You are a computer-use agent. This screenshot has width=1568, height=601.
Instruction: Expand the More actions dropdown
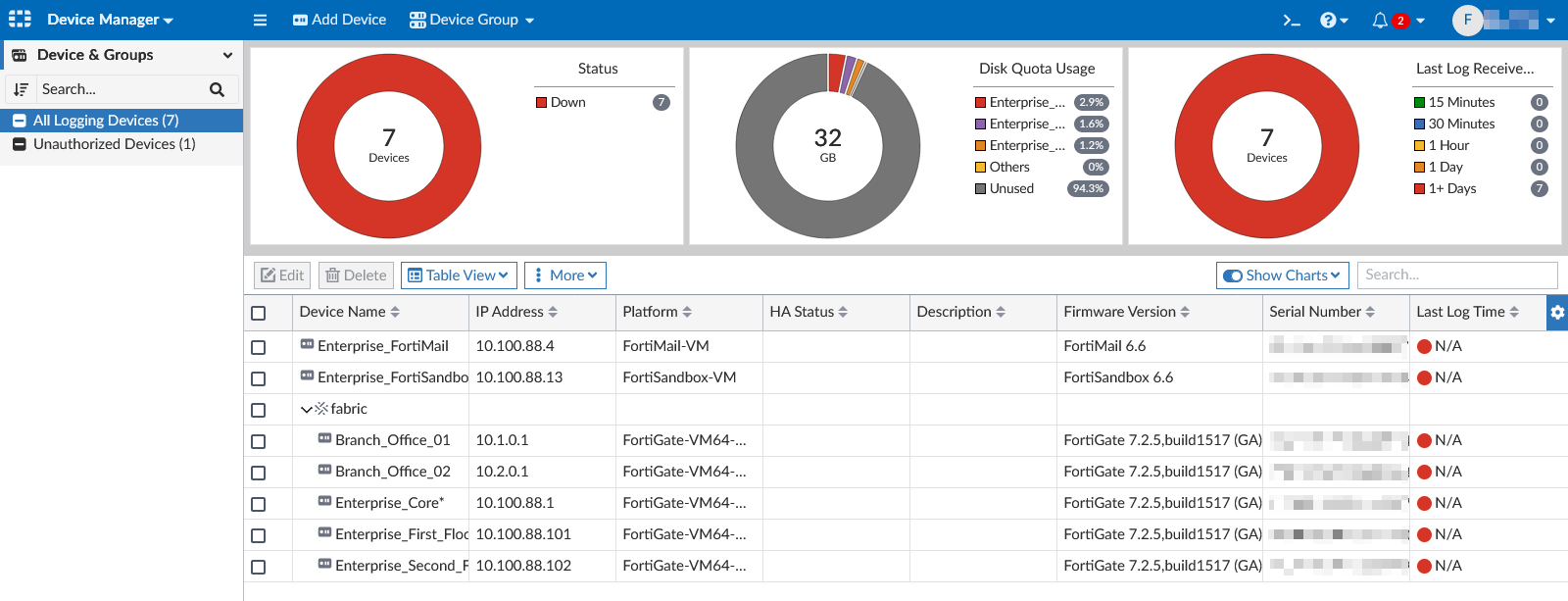pos(565,275)
